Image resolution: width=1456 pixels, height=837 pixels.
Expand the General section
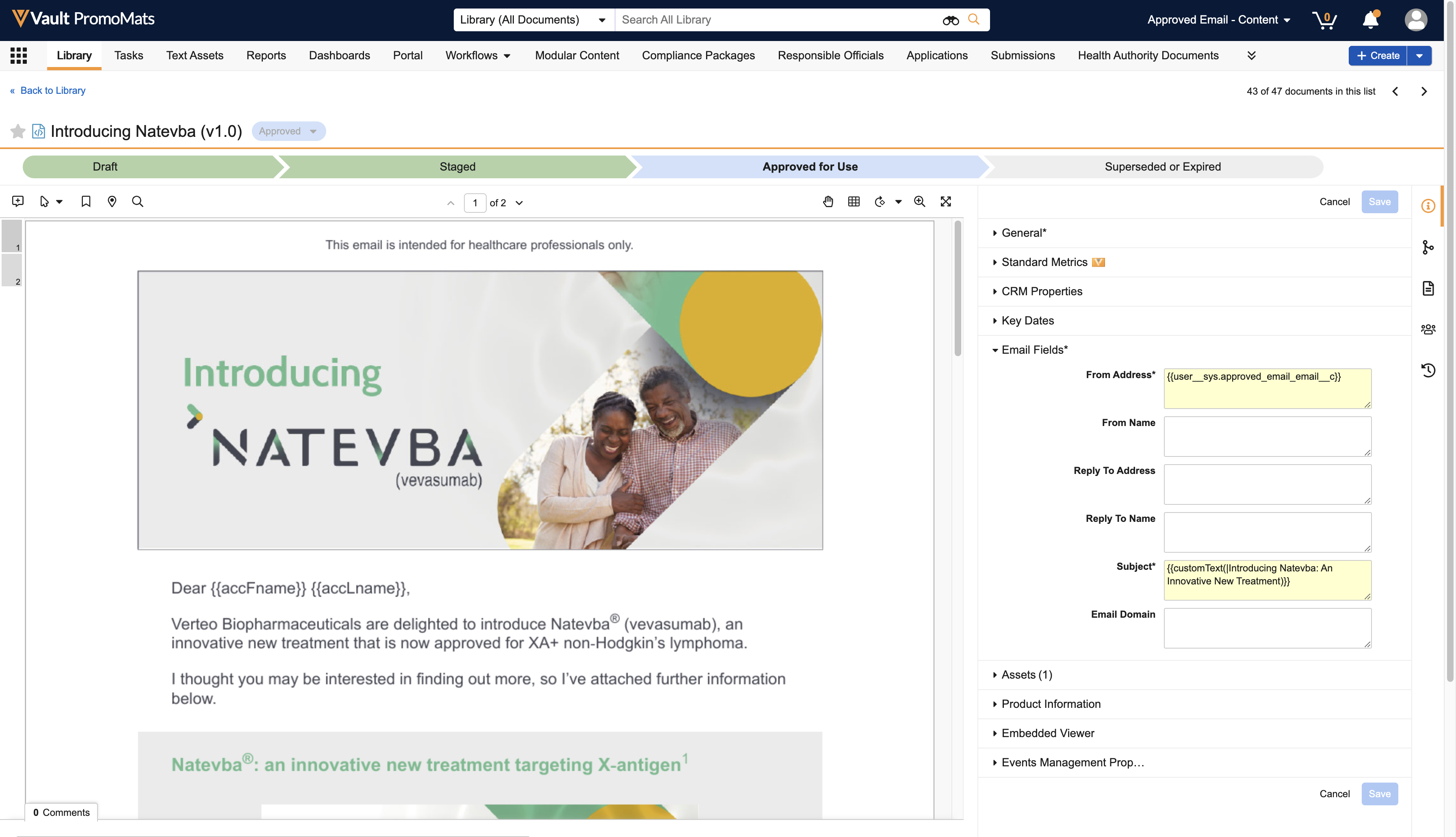(1024, 233)
